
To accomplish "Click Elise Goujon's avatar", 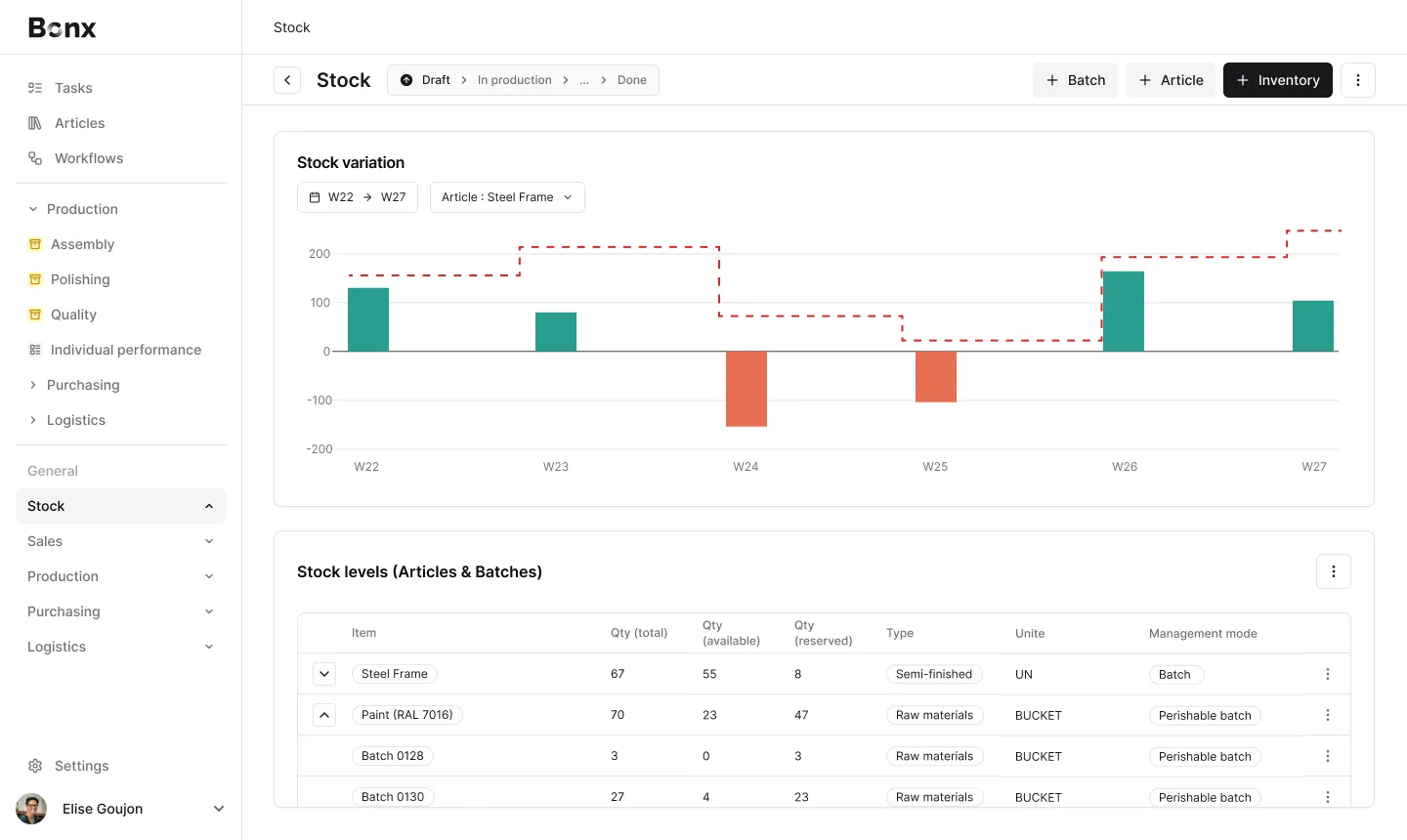I will (x=31, y=809).
